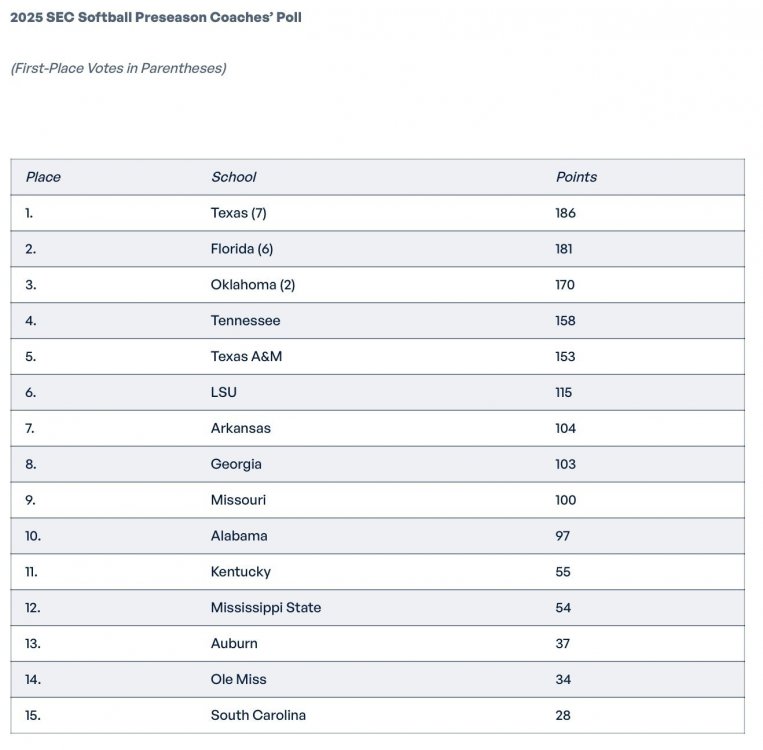The width and height of the screenshot is (763, 750).
Task: Select the Kentucky school cell
Action: point(240,572)
